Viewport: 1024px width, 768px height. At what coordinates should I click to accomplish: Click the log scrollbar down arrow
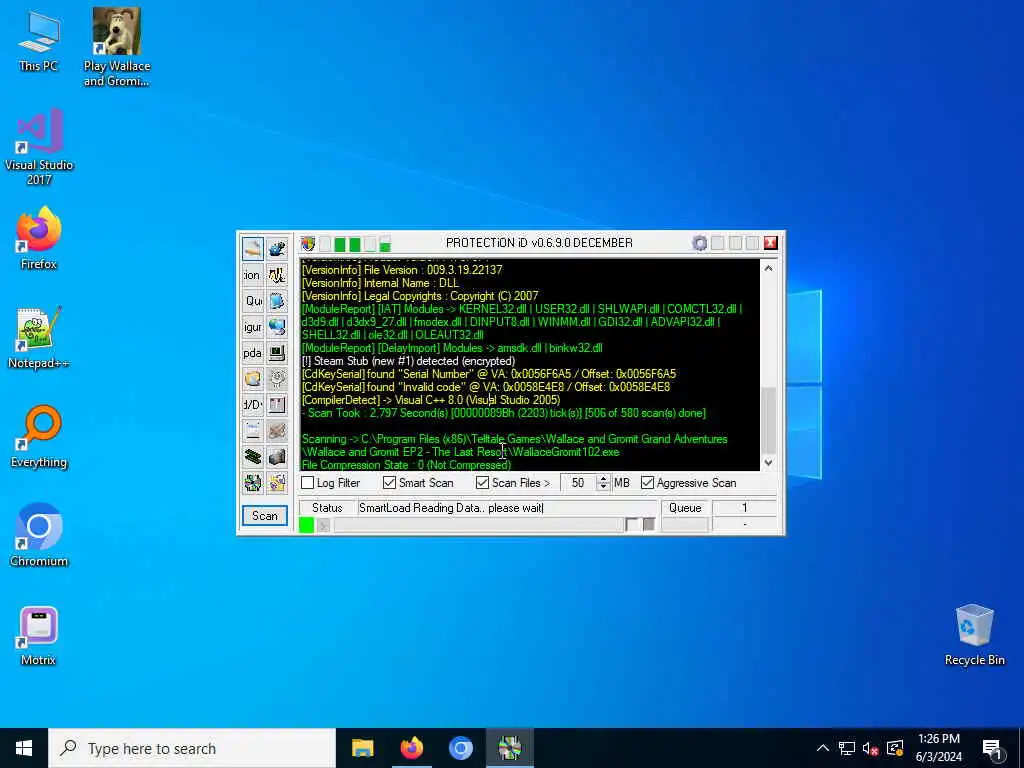pyautogui.click(x=769, y=462)
